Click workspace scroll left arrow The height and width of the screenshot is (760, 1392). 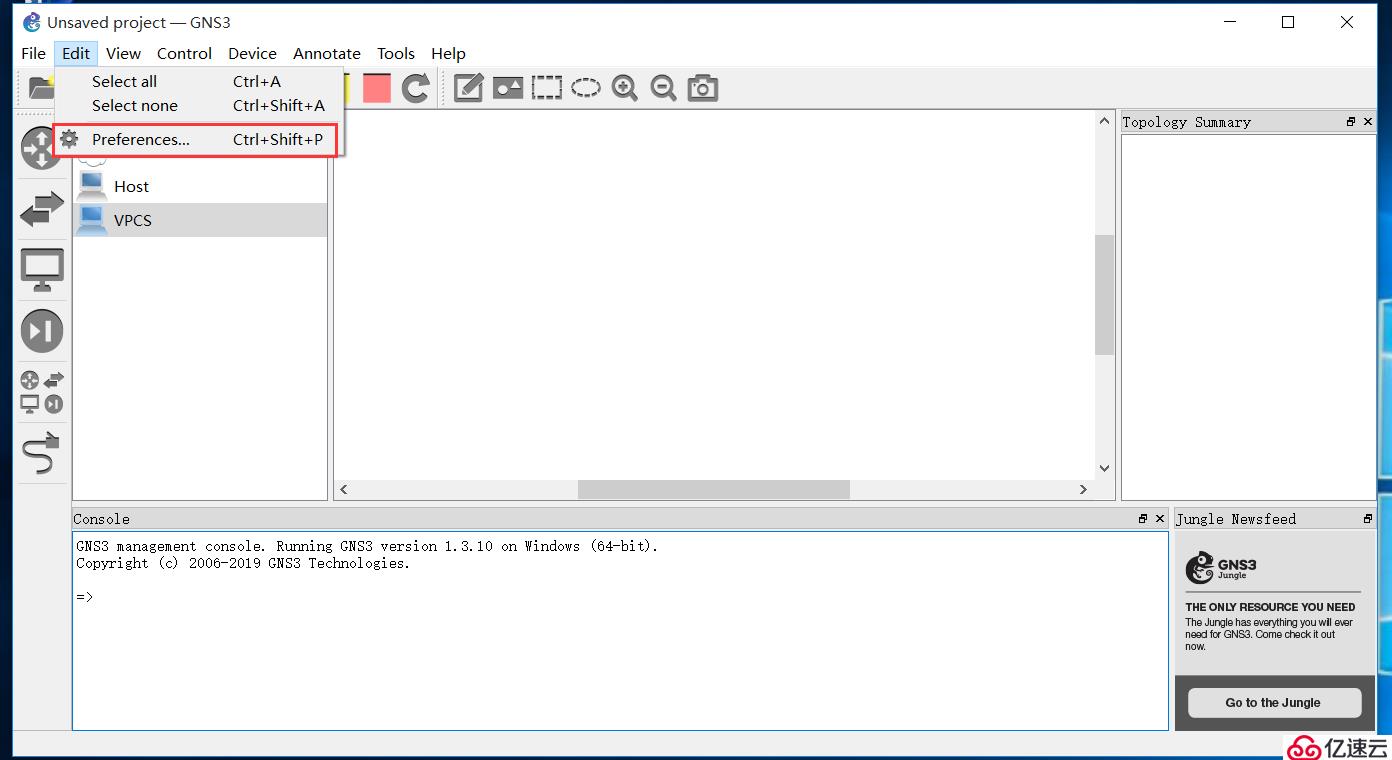(x=344, y=489)
